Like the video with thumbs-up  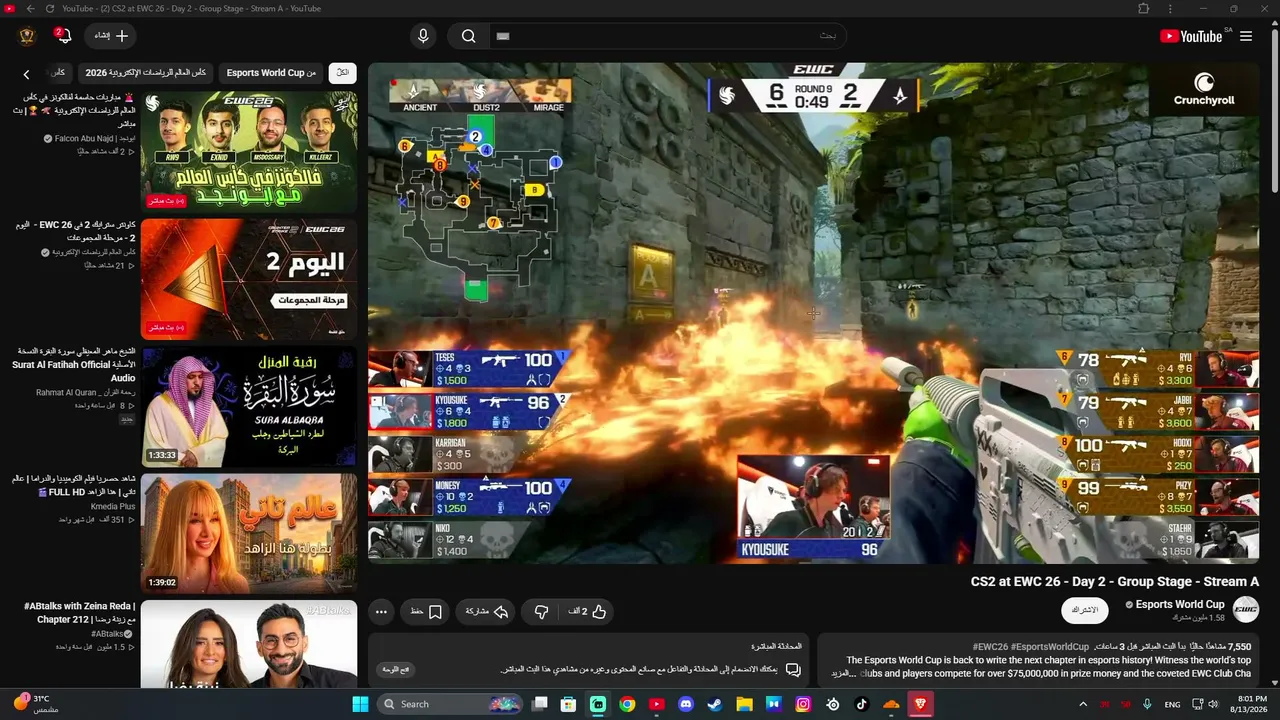click(x=587, y=611)
